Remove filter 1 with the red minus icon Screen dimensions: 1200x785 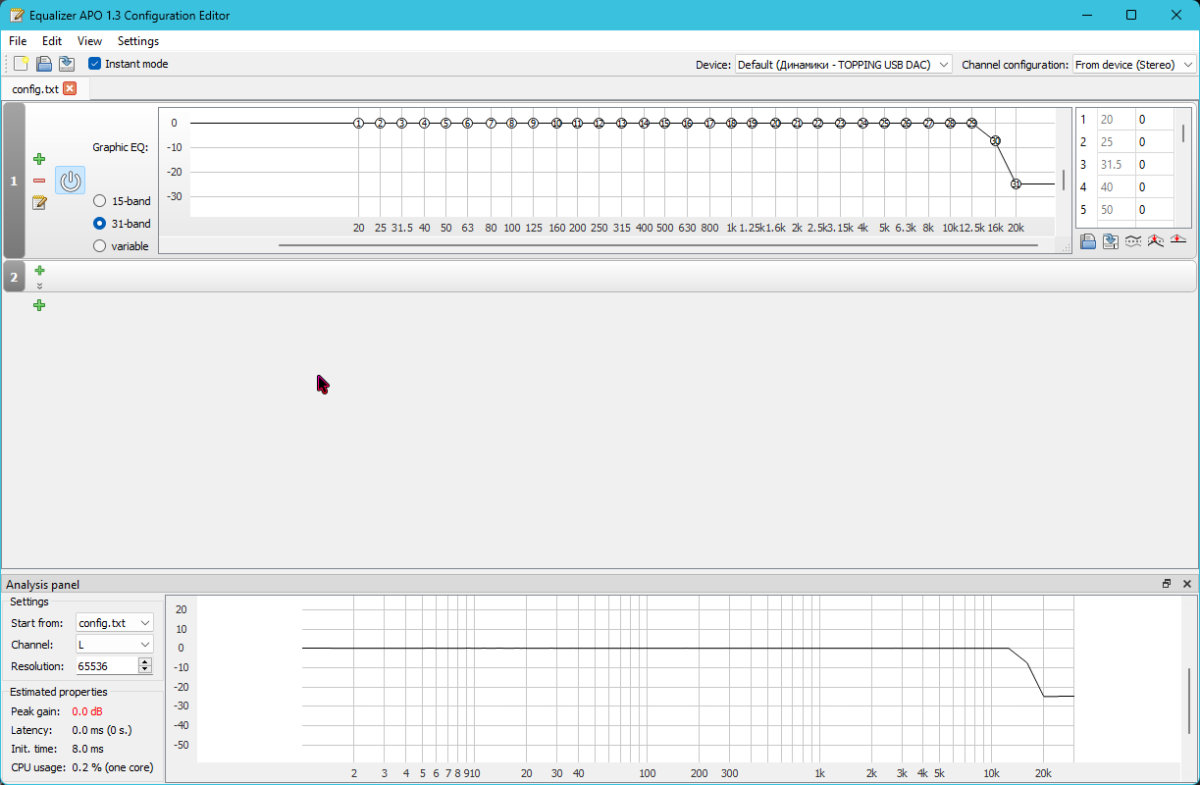[x=39, y=181]
